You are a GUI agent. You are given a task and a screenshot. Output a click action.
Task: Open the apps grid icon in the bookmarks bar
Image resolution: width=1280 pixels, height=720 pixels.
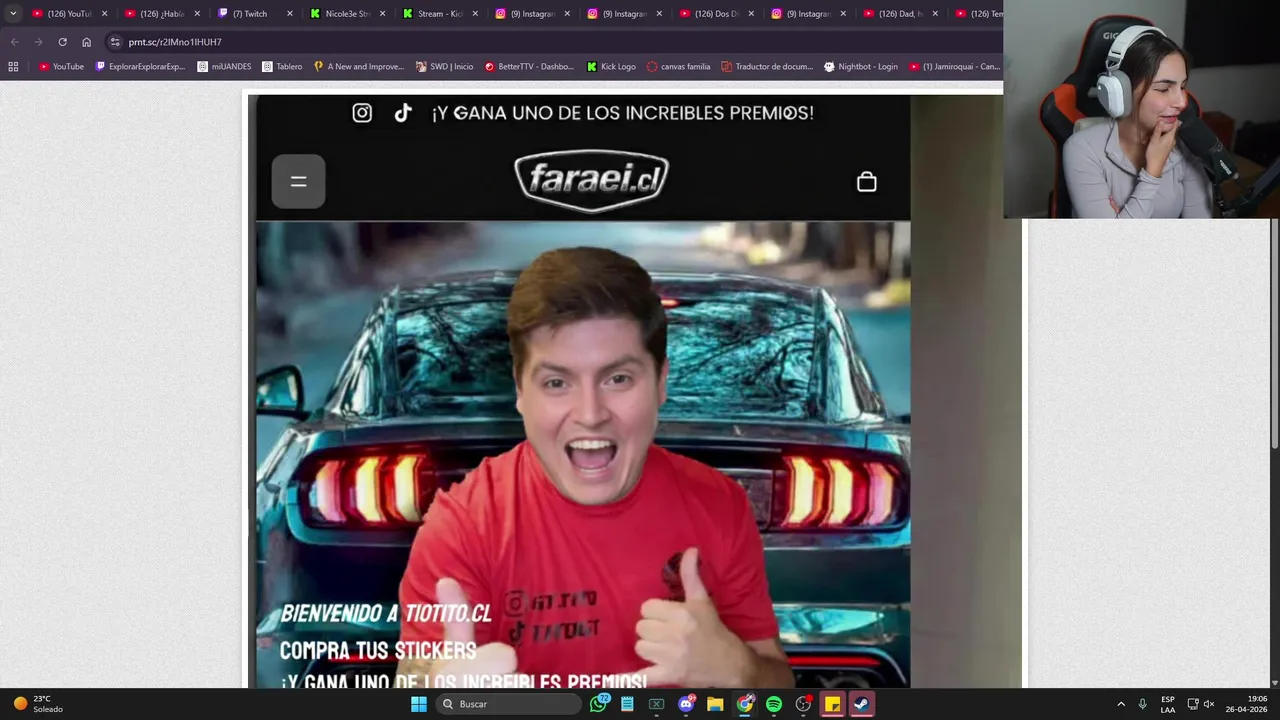tap(13, 67)
